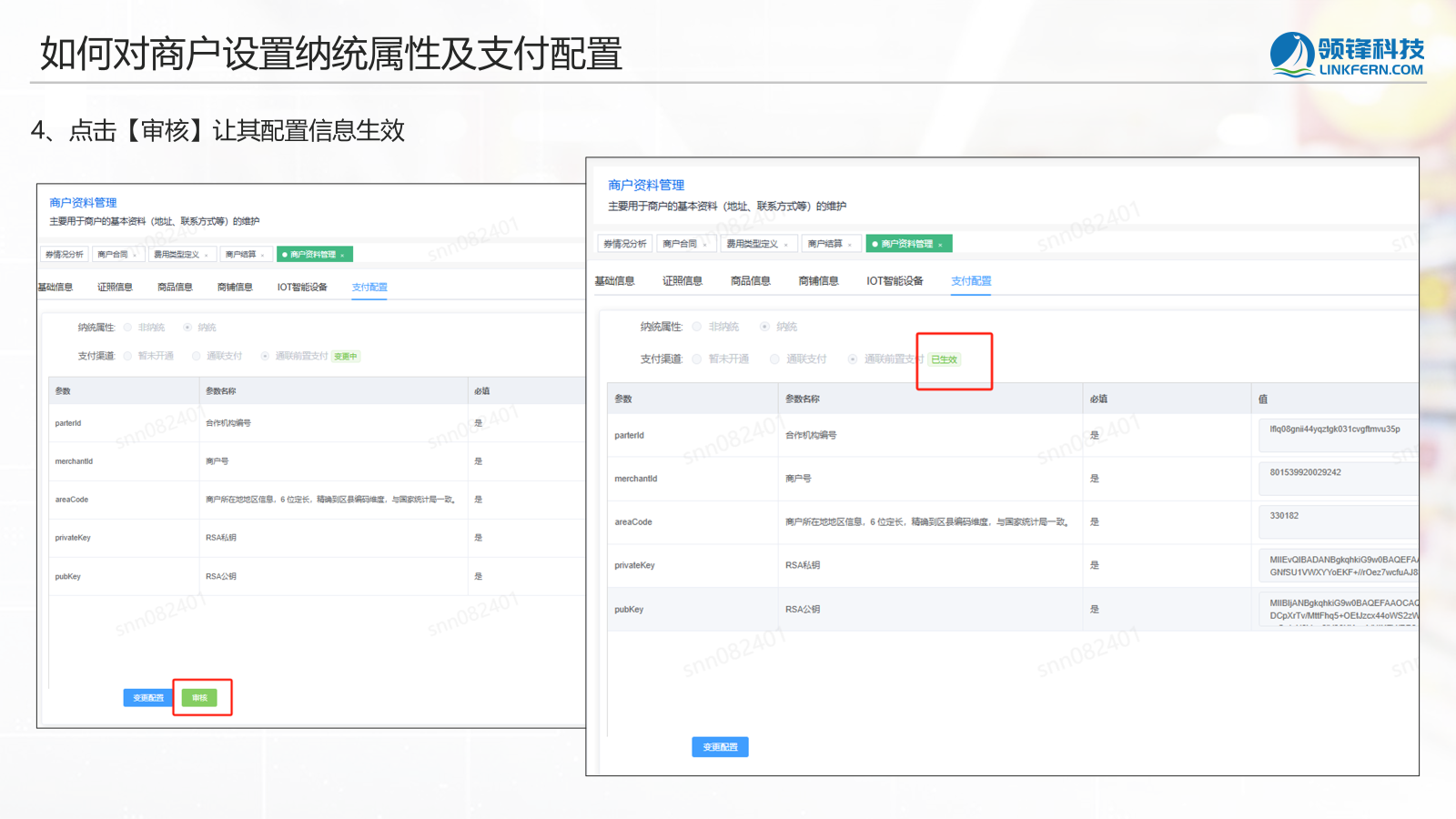Choose 暂未开通 radio option in left screenshot

point(128,357)
